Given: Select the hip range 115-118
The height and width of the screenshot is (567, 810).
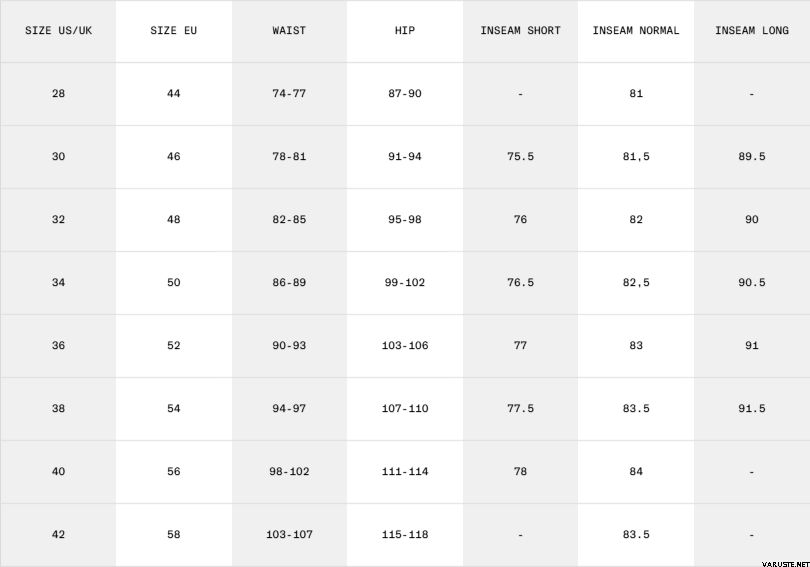Looking at the screenshot, I should 405,535.
